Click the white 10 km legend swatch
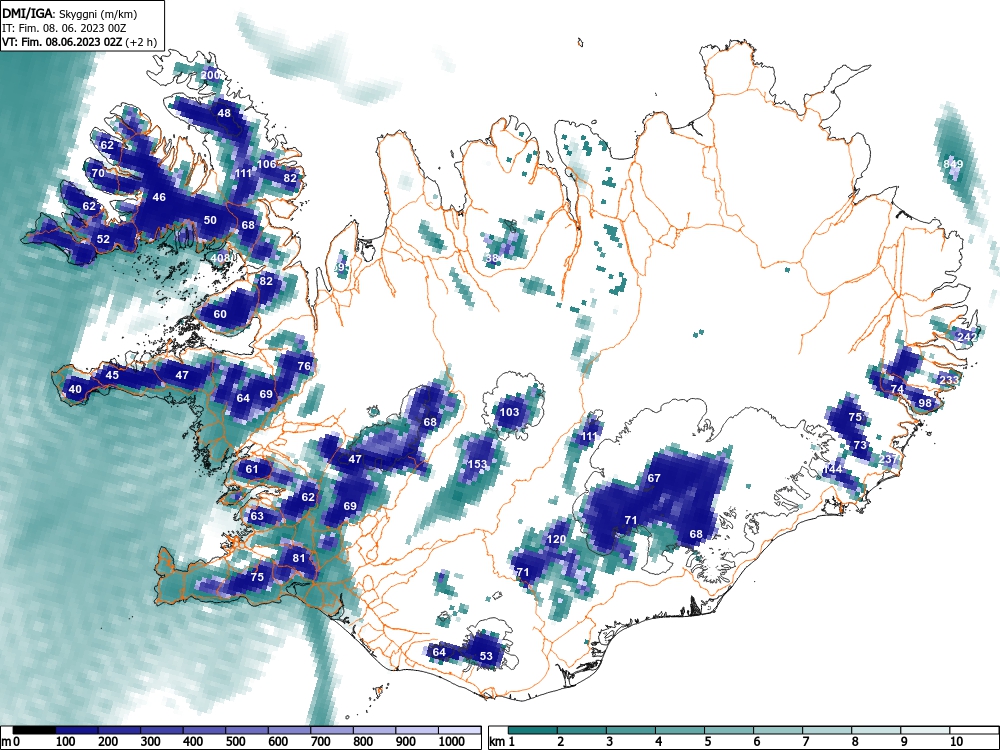The image size is (1000, 750). tap(973, 730)
